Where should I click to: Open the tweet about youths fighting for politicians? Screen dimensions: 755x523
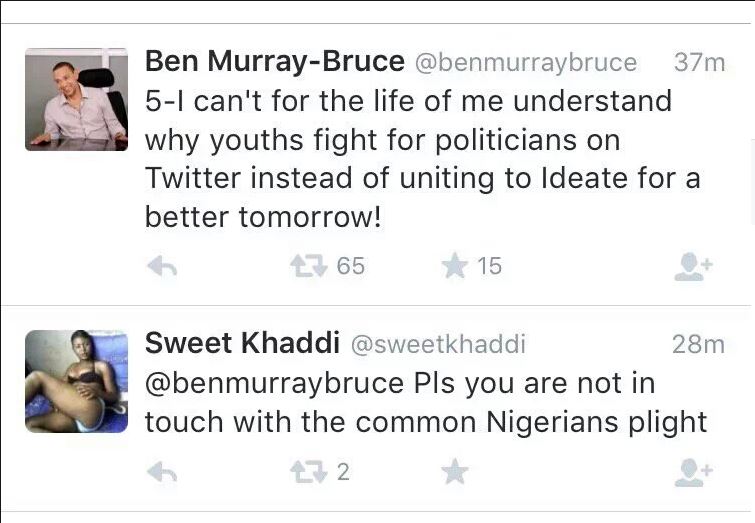point(420,158)
